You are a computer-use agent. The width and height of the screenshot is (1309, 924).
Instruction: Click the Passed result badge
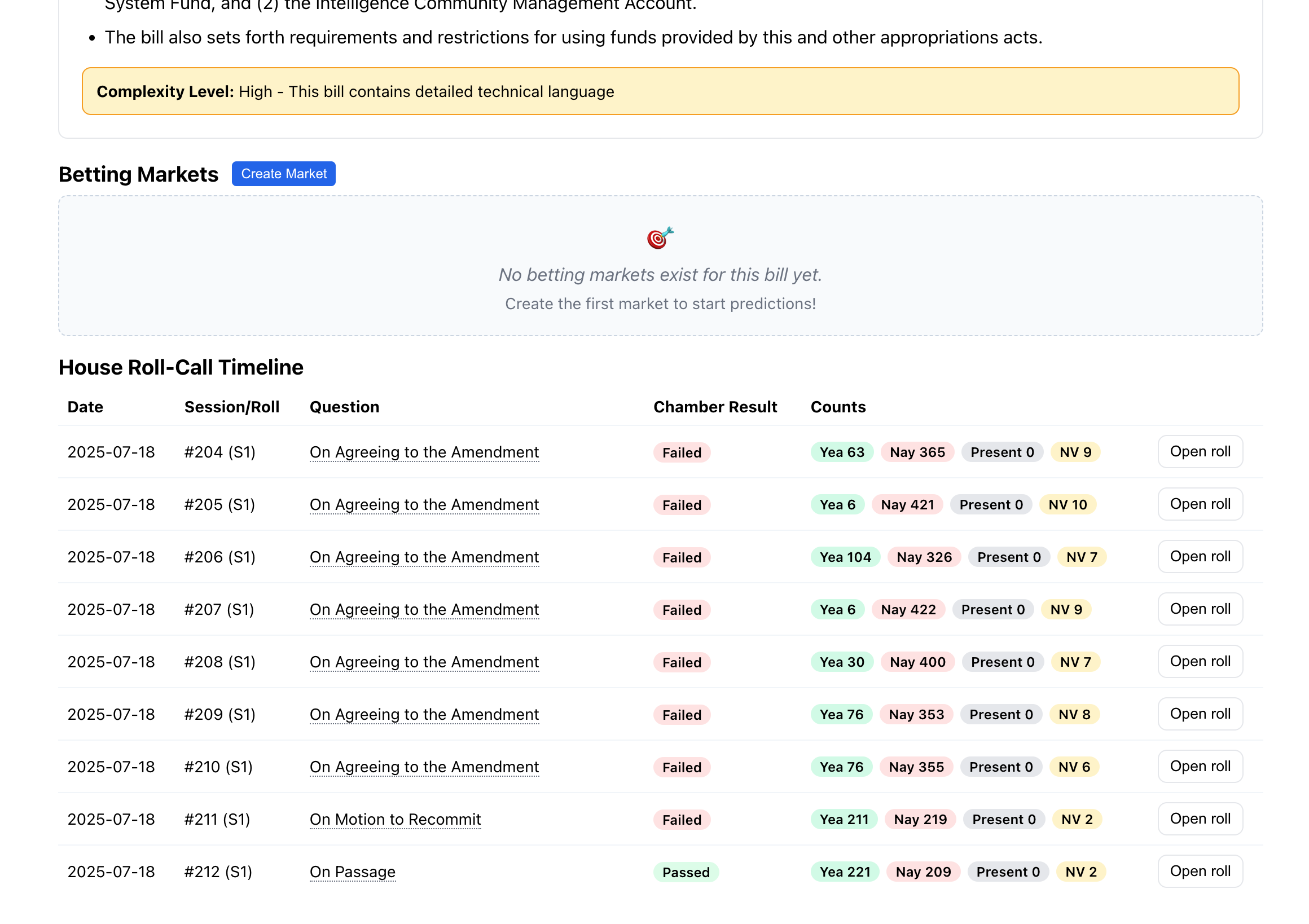(686, 873)
